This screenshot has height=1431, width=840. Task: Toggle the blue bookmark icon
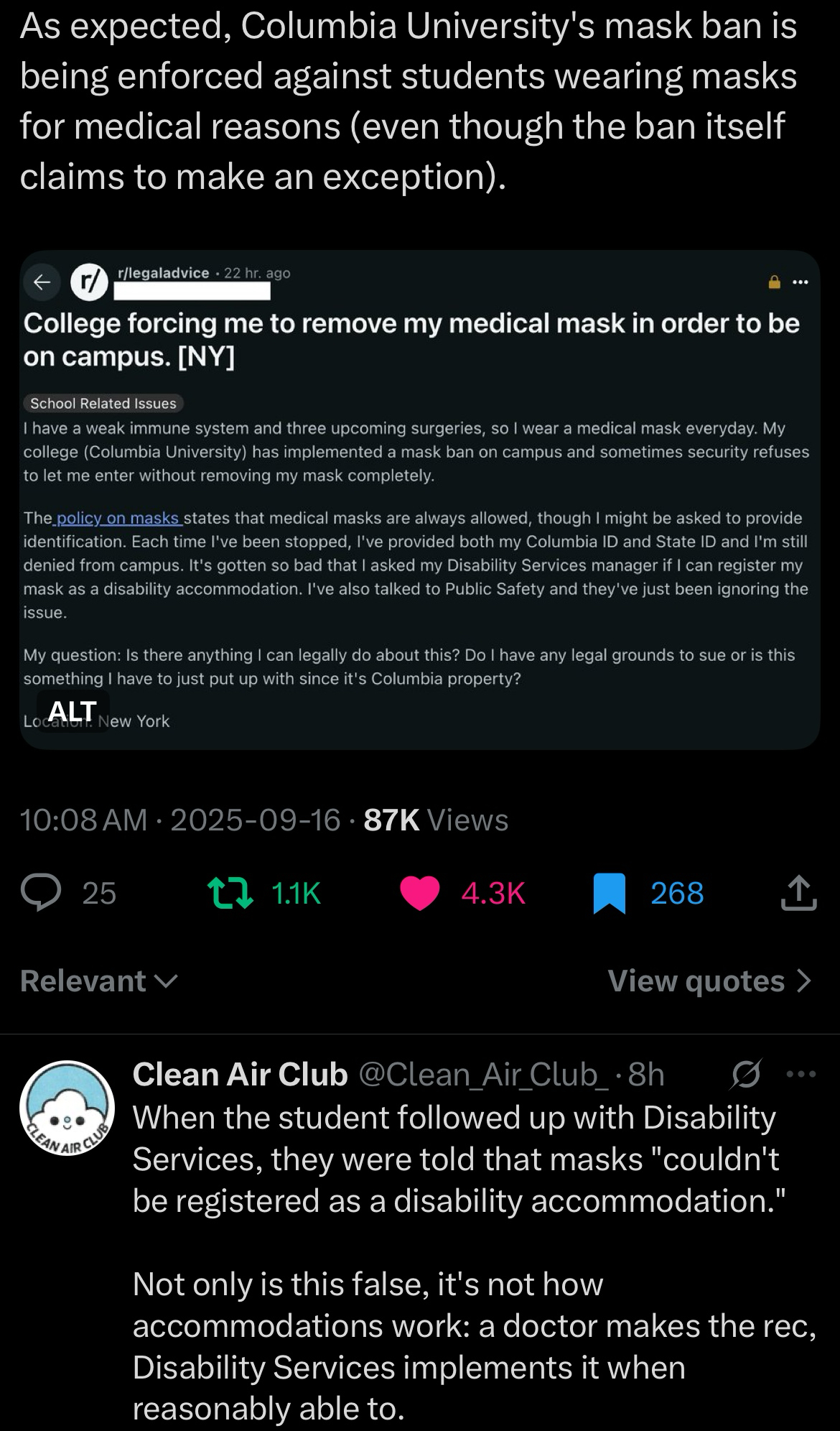[610, 894]
